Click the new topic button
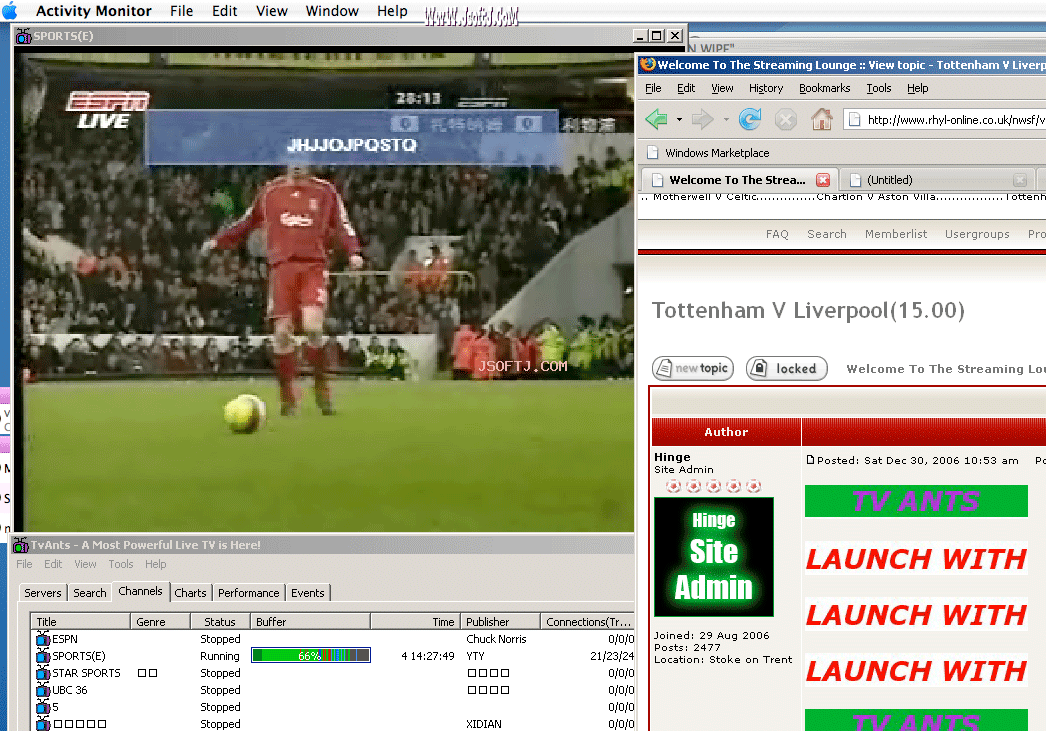 (692, 368)
